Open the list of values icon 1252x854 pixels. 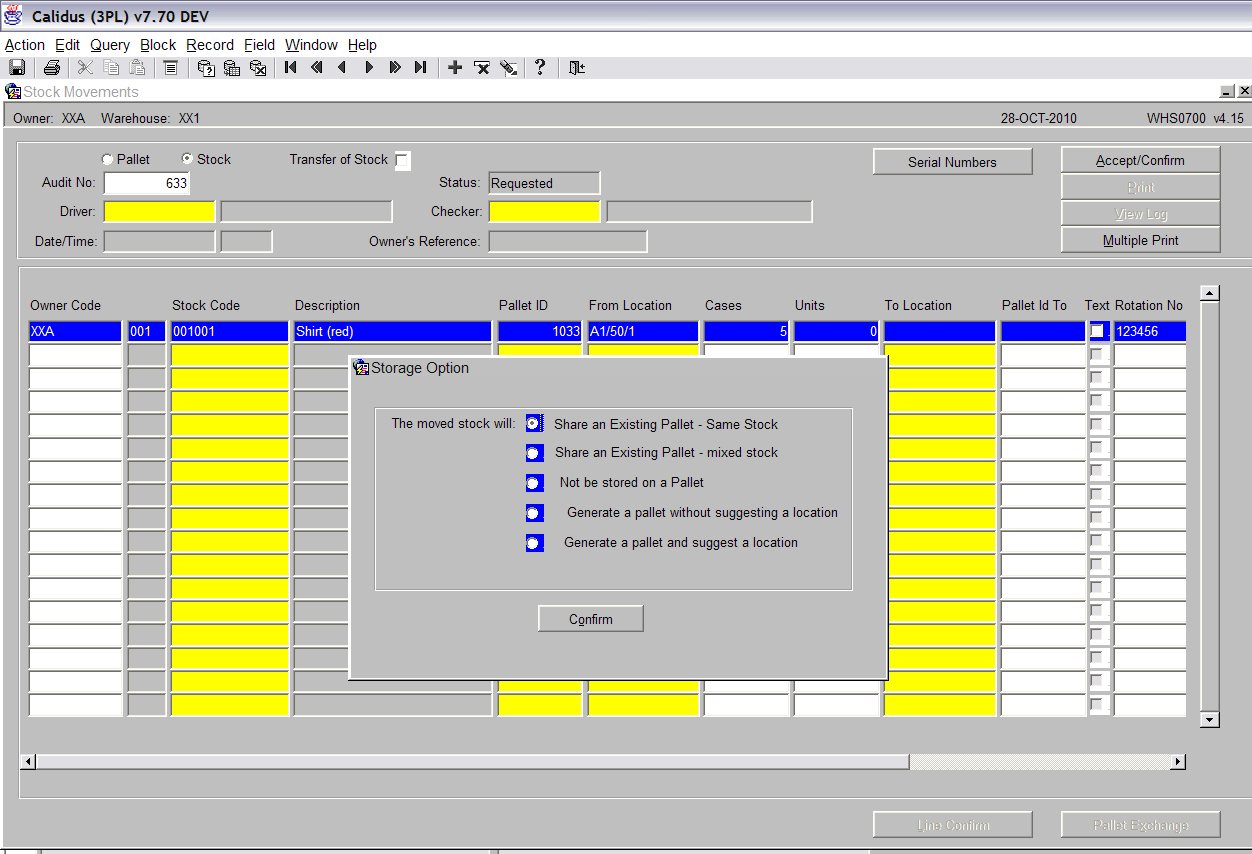[171, 68]
